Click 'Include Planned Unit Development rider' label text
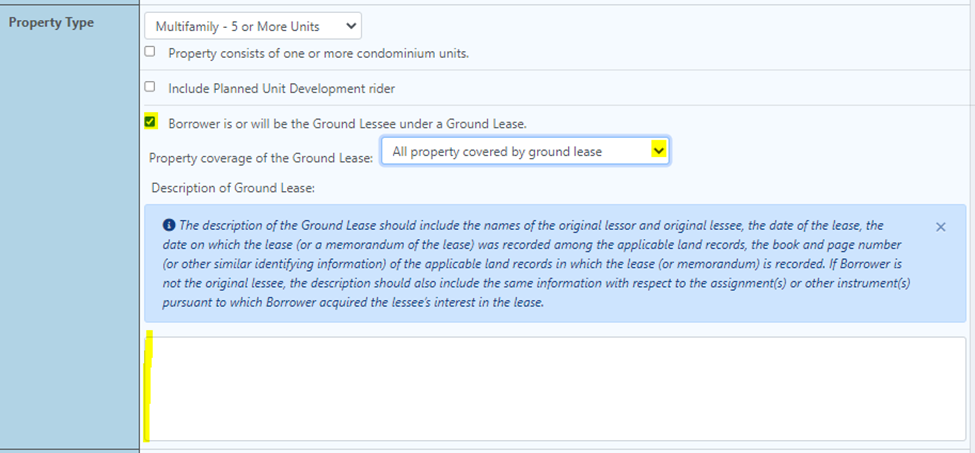This screenshot has width=975, height=453. [282, 89]
